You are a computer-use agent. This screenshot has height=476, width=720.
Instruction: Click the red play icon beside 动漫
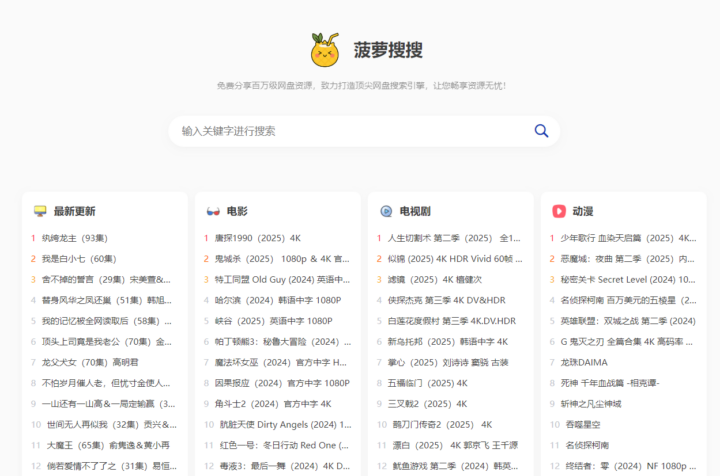point(559,211)
